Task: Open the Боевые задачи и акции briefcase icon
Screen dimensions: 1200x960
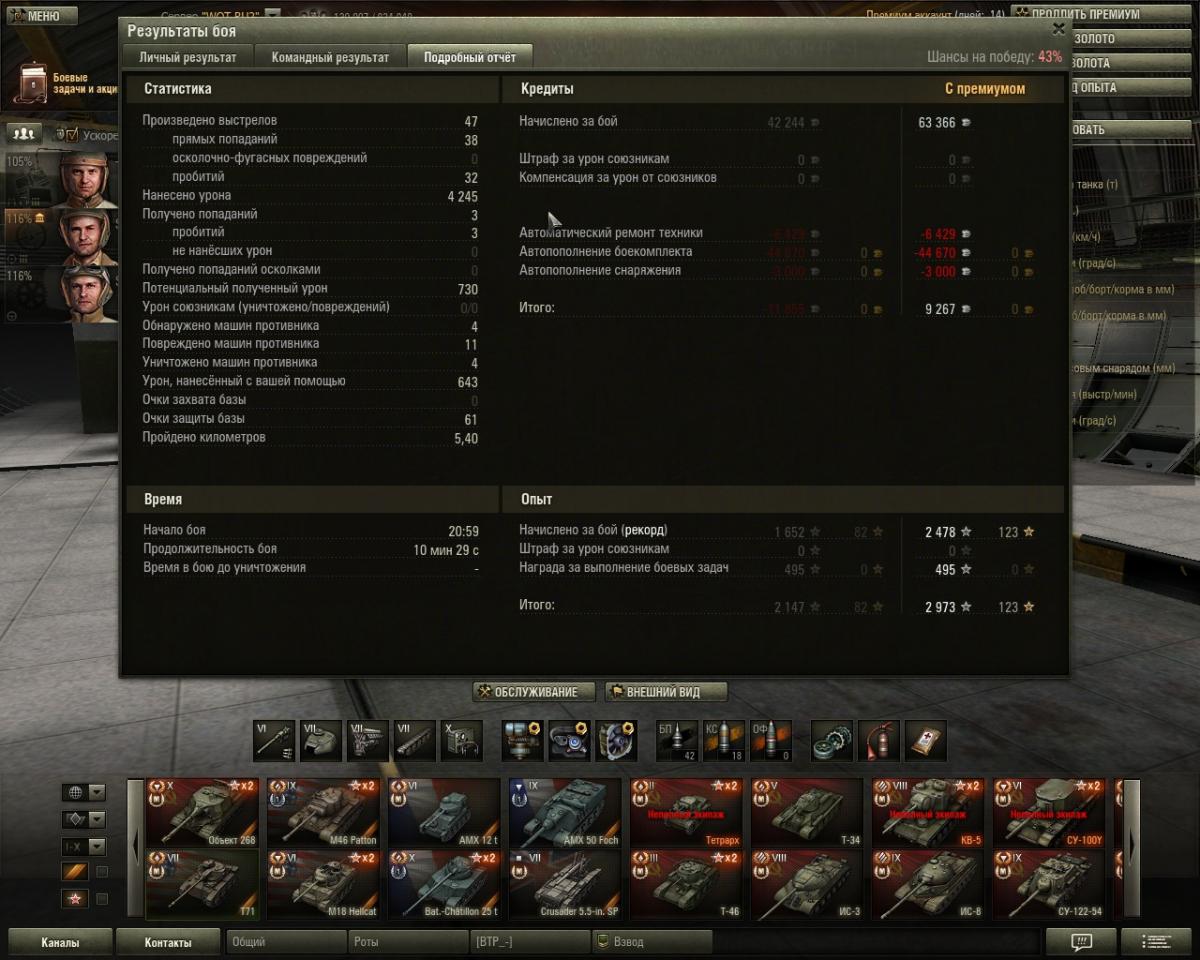Action: click(x=33, y=85)
